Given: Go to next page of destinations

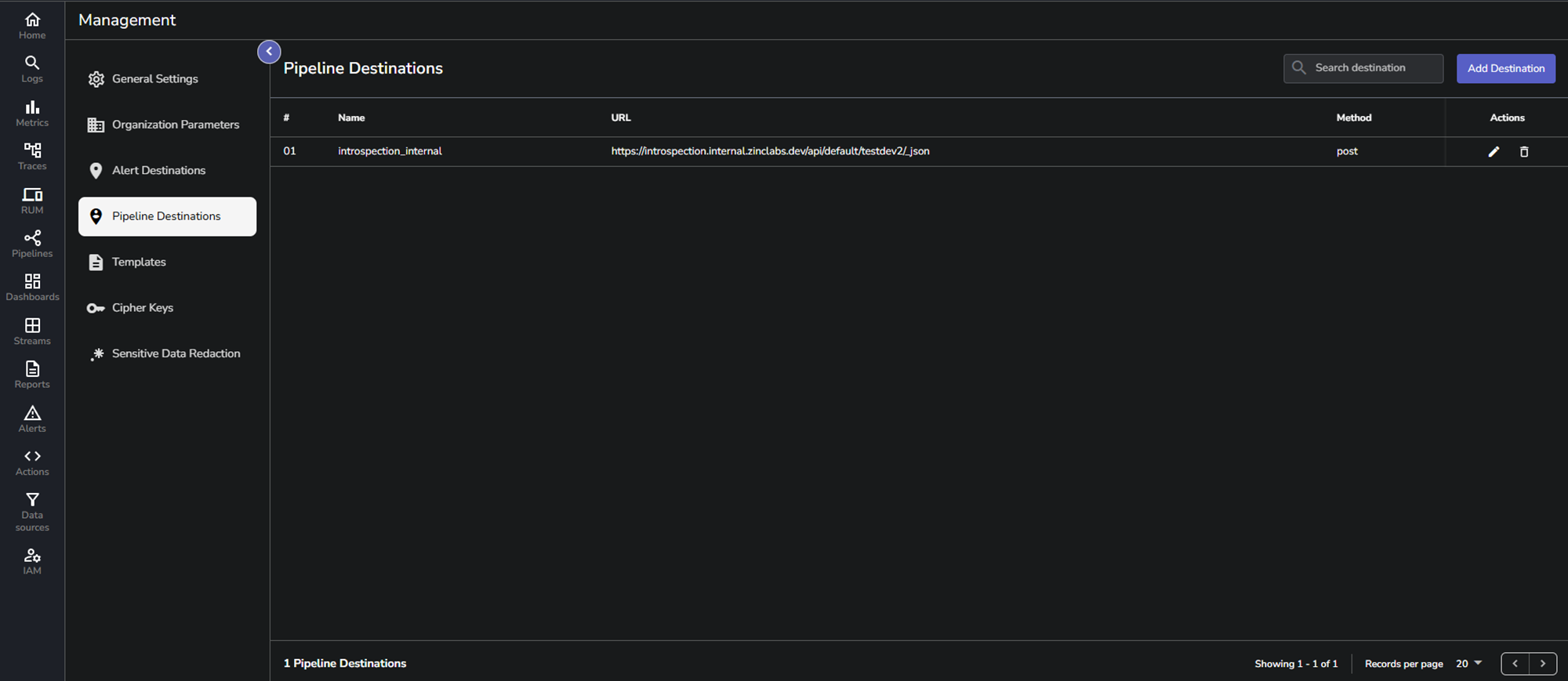Looking at the screenshot, I should [x=1542, y=664].
